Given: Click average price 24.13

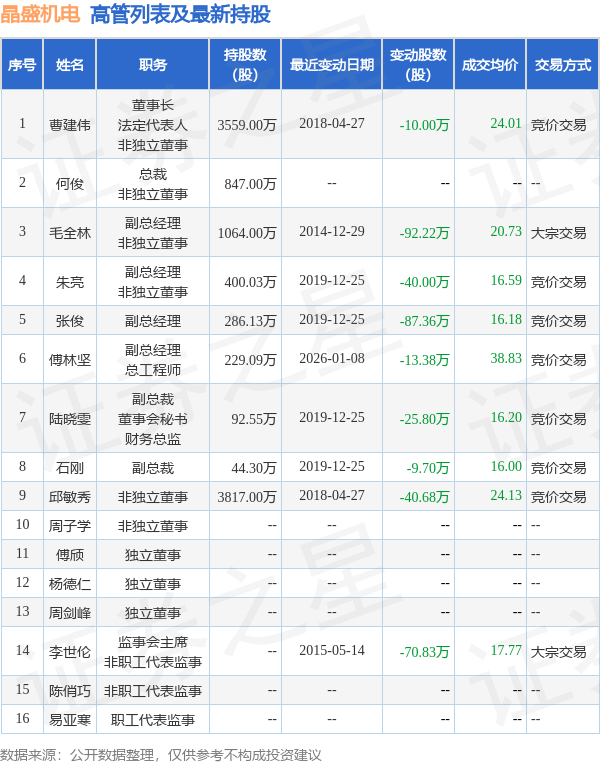Looking at the screenshot, I should coord(506,496).
